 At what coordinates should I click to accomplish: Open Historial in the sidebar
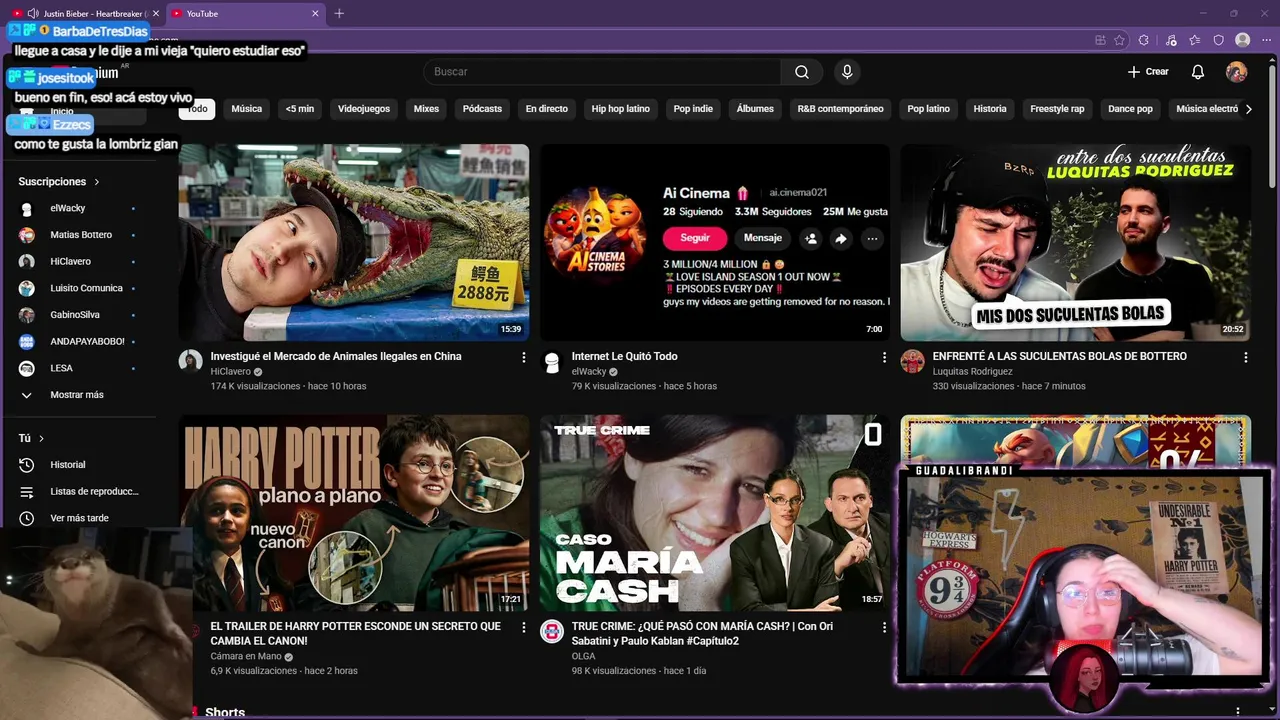77,465
